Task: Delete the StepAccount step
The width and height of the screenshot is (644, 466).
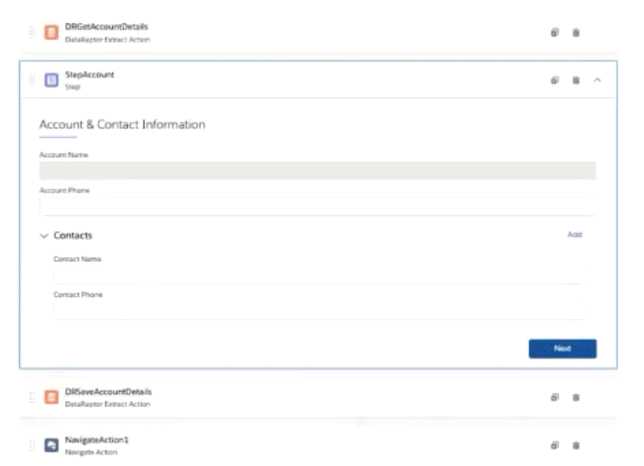Action: coord(576,80)
